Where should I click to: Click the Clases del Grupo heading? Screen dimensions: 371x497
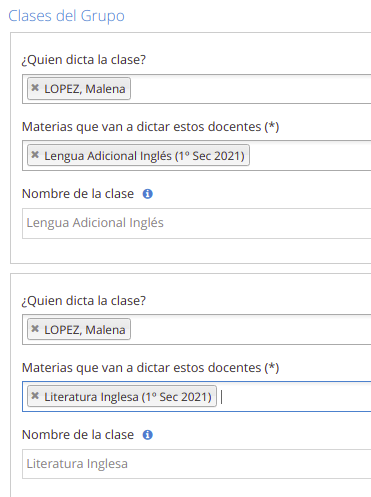66,16
